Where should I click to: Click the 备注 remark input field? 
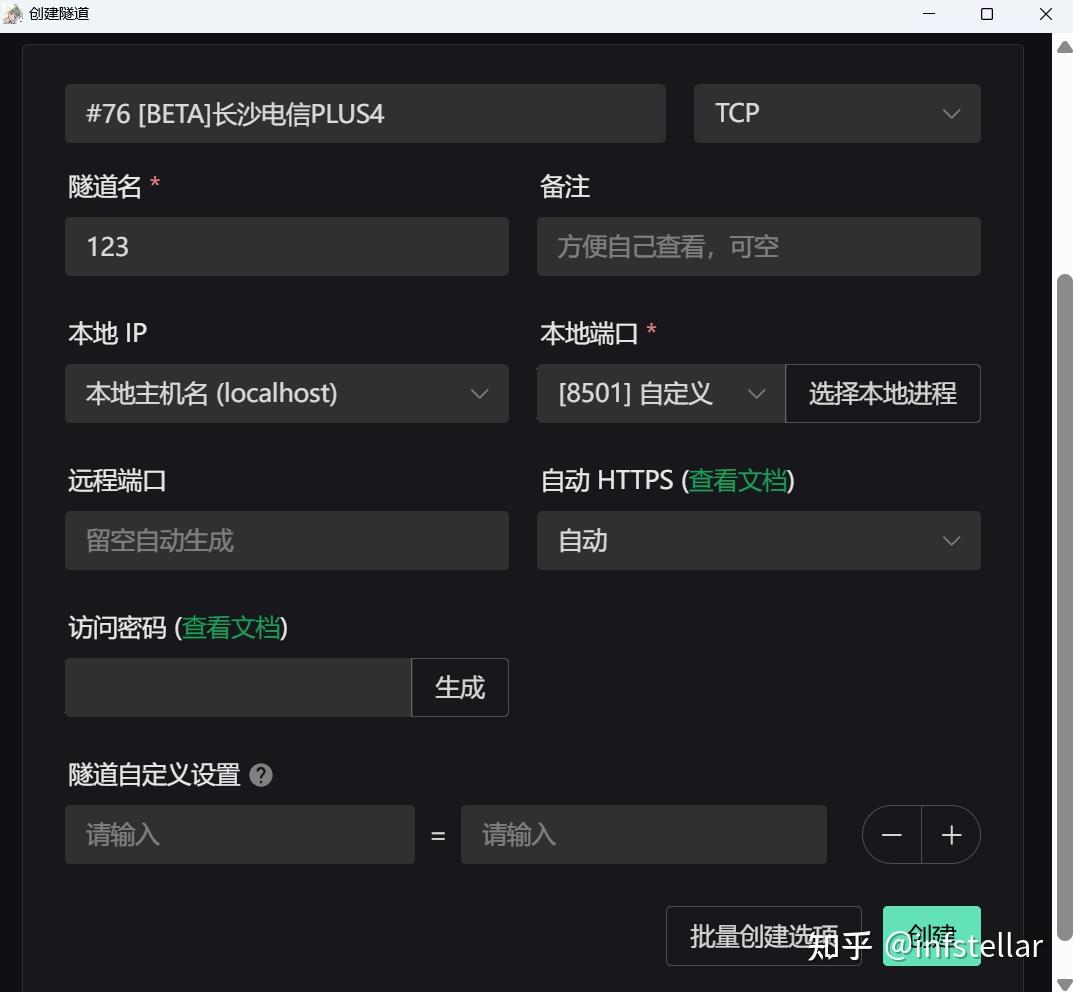(758, 246)
